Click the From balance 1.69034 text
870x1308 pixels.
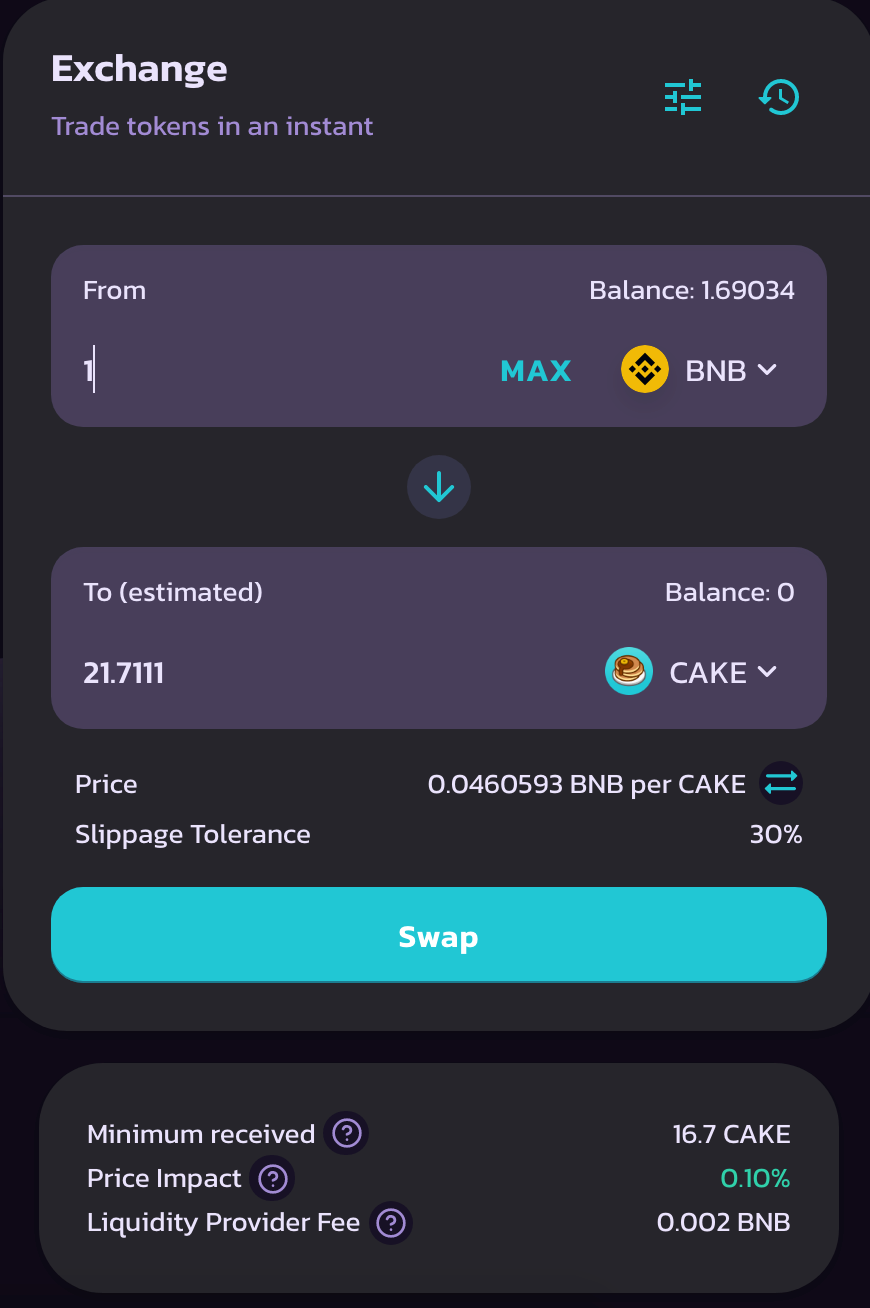692,291
